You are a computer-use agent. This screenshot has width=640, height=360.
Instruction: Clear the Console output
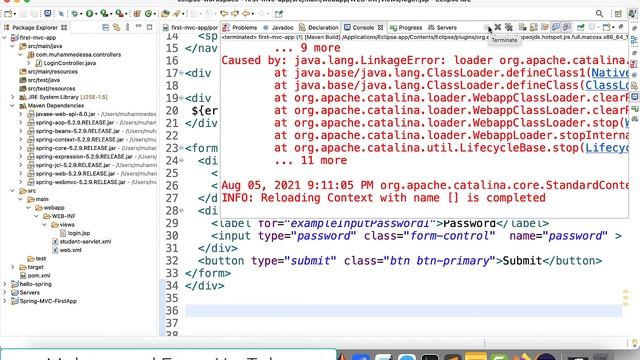coord(522,27)
